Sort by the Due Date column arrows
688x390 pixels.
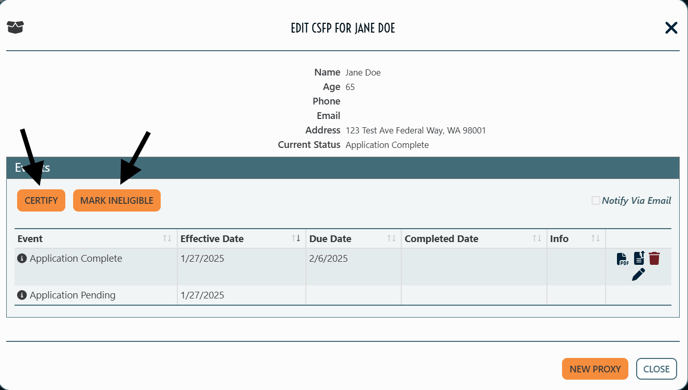(x=391, y=238)
